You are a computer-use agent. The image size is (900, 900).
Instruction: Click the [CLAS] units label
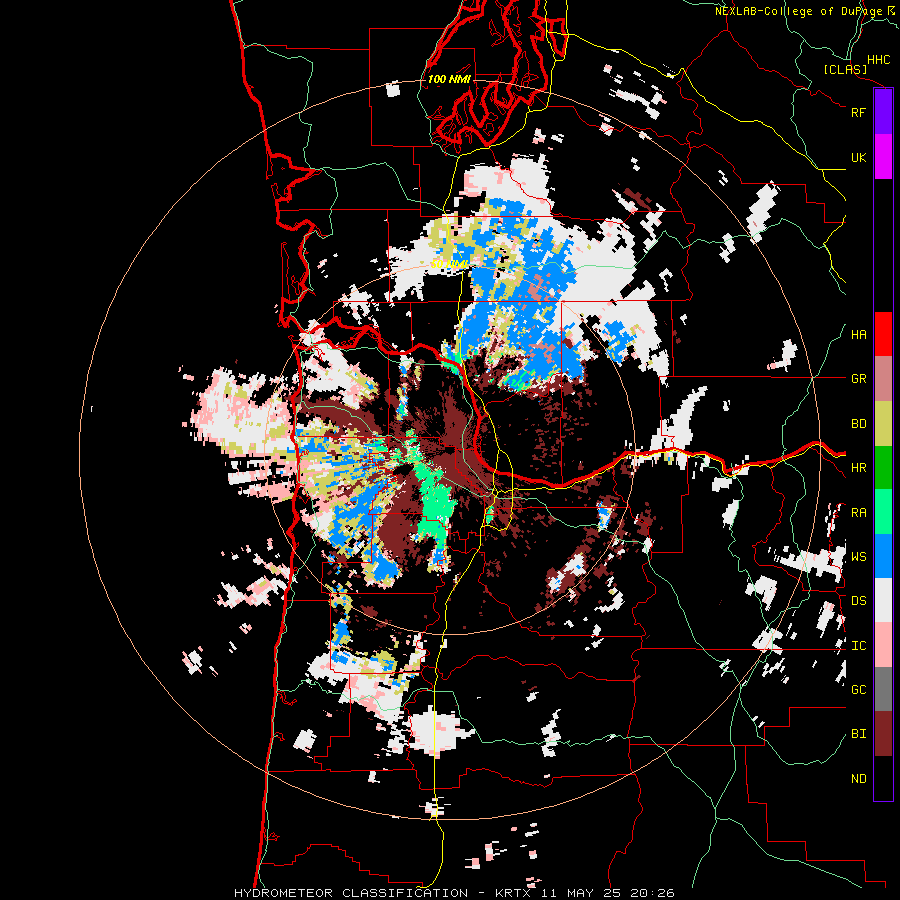click(845, 70)
